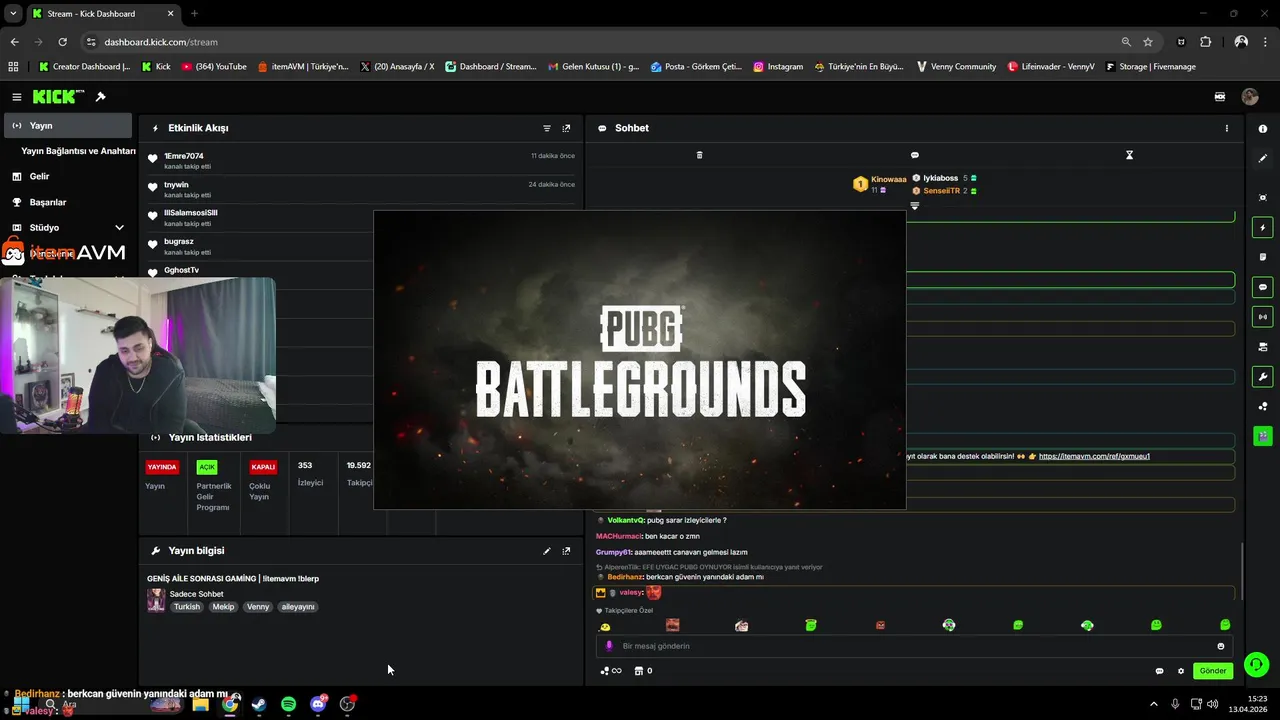Bookmark this page with star icon
The image size is (1280, 720).
coord(1148,42)
